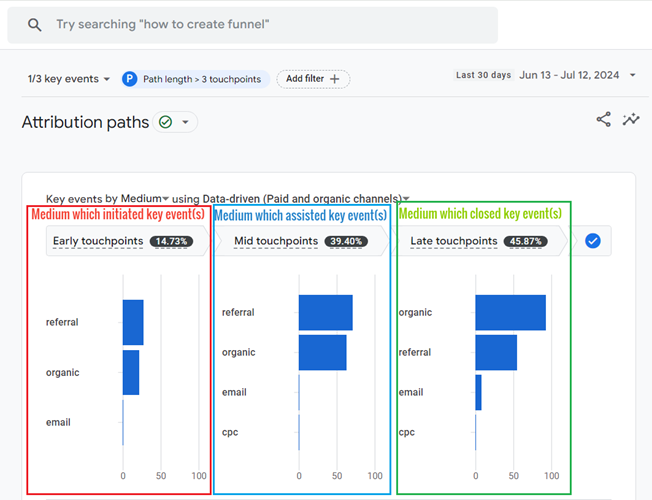Click the share report icon

(604, 119)
